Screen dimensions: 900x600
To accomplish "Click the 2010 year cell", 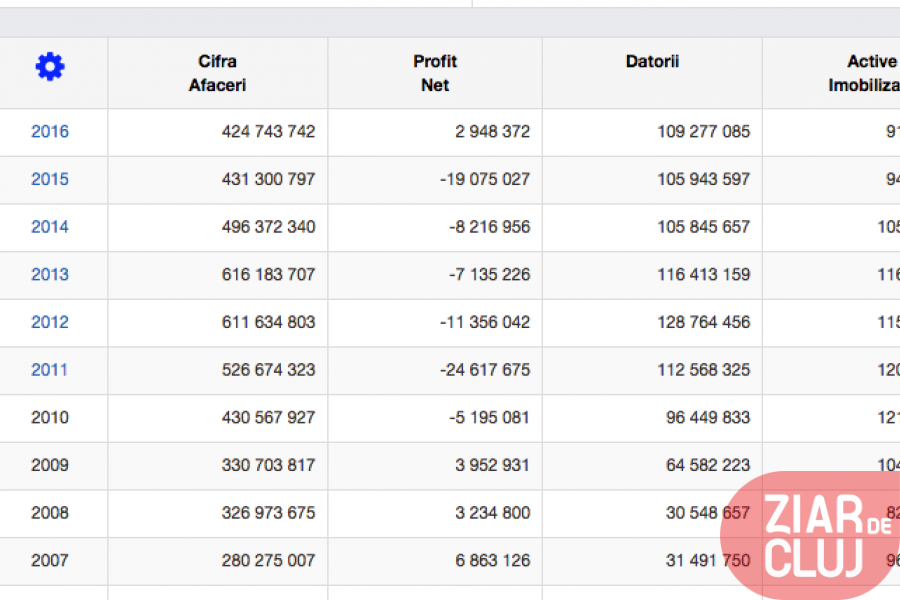I will click(50, 417).
